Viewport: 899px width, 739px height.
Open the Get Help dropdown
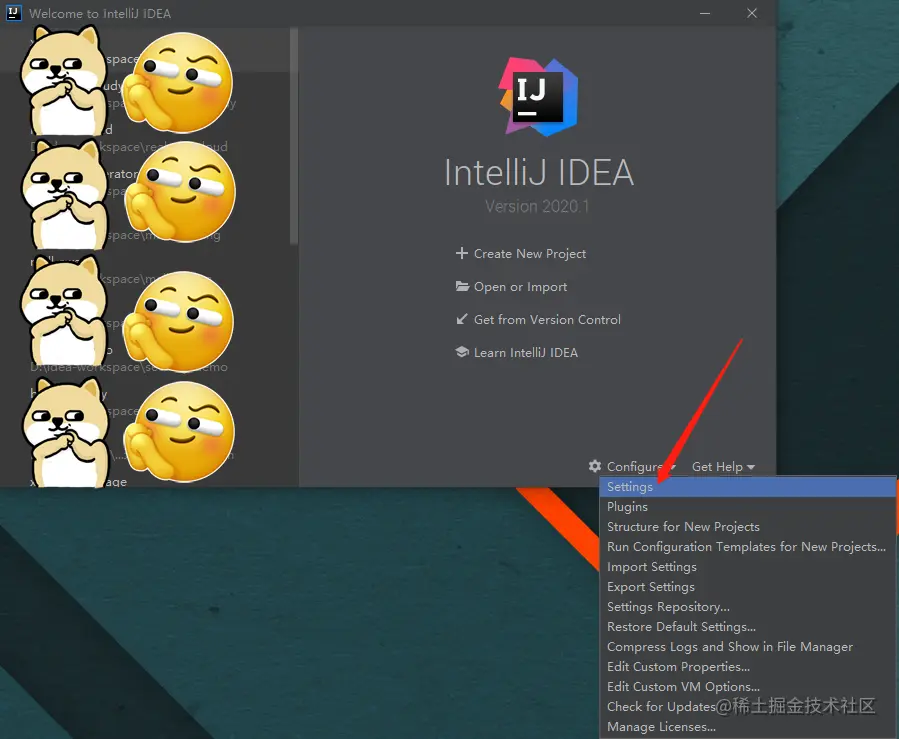(723, 467)
